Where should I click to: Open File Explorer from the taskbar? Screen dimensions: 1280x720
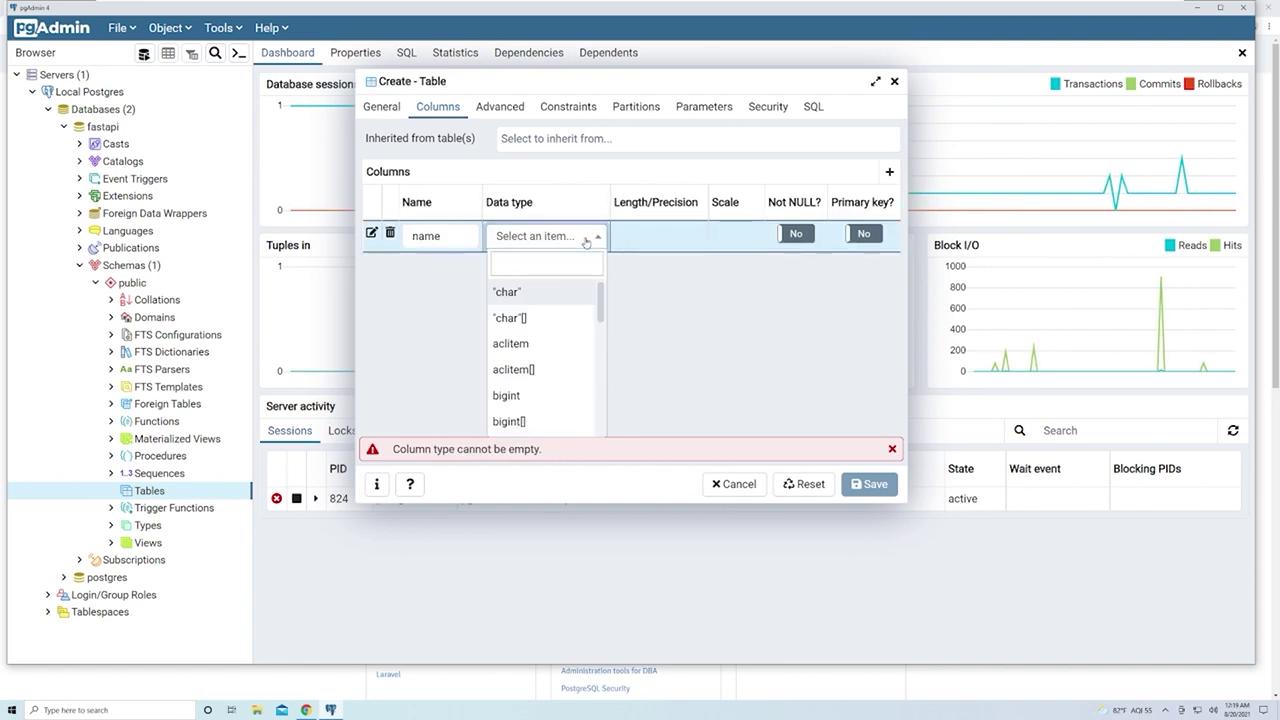tap(257, 710)
